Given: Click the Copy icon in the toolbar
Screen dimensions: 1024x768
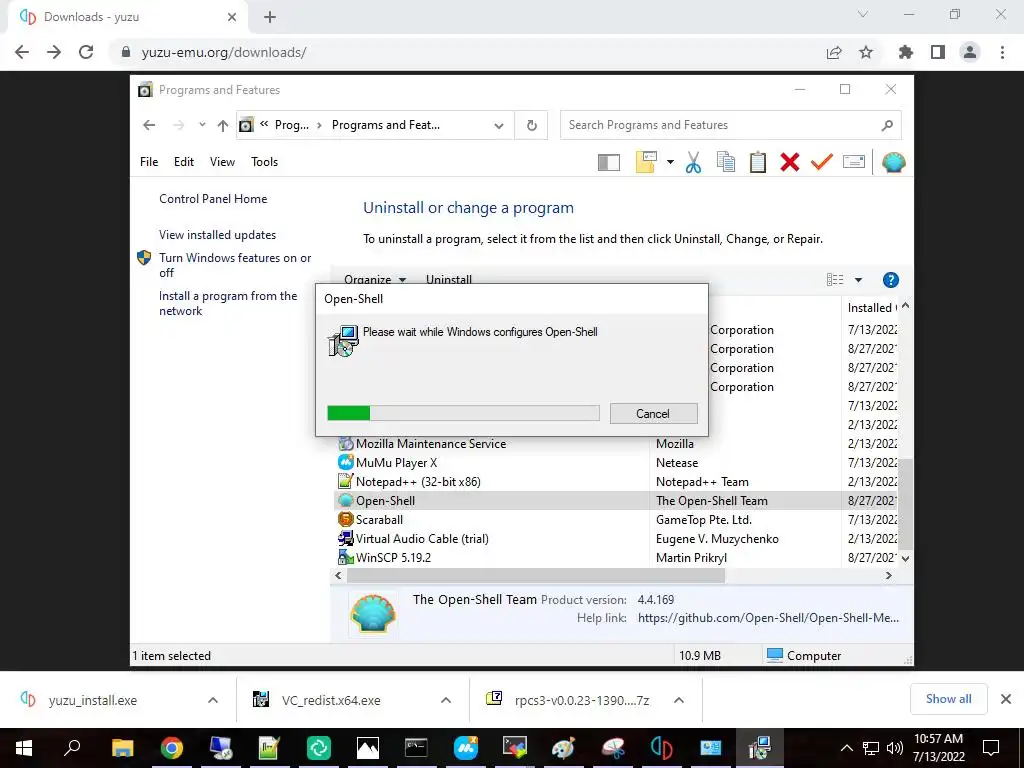Looking at the screenshot, I should (x=726, y=162).
